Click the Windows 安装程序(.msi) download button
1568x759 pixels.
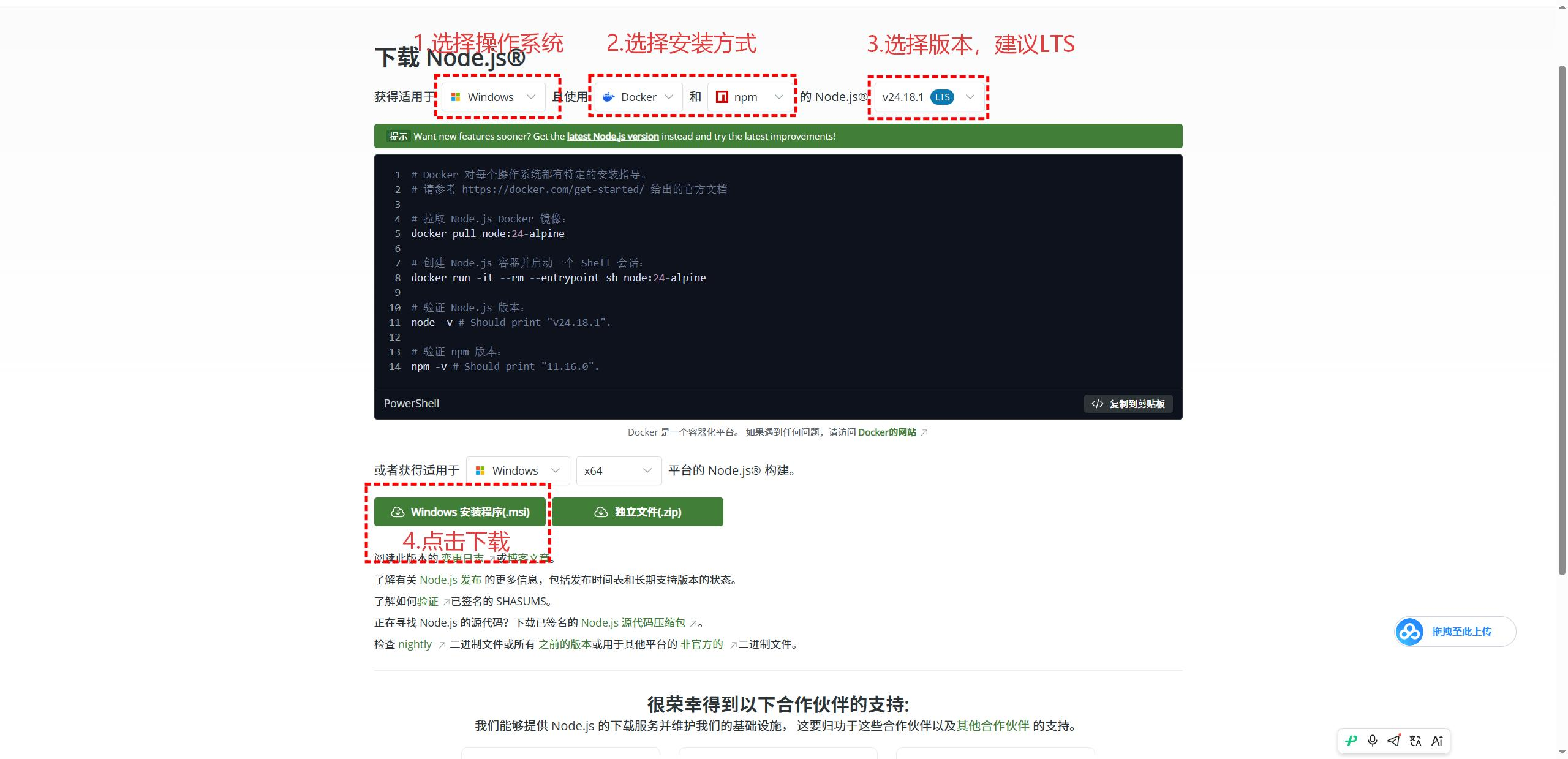[459, 512]
